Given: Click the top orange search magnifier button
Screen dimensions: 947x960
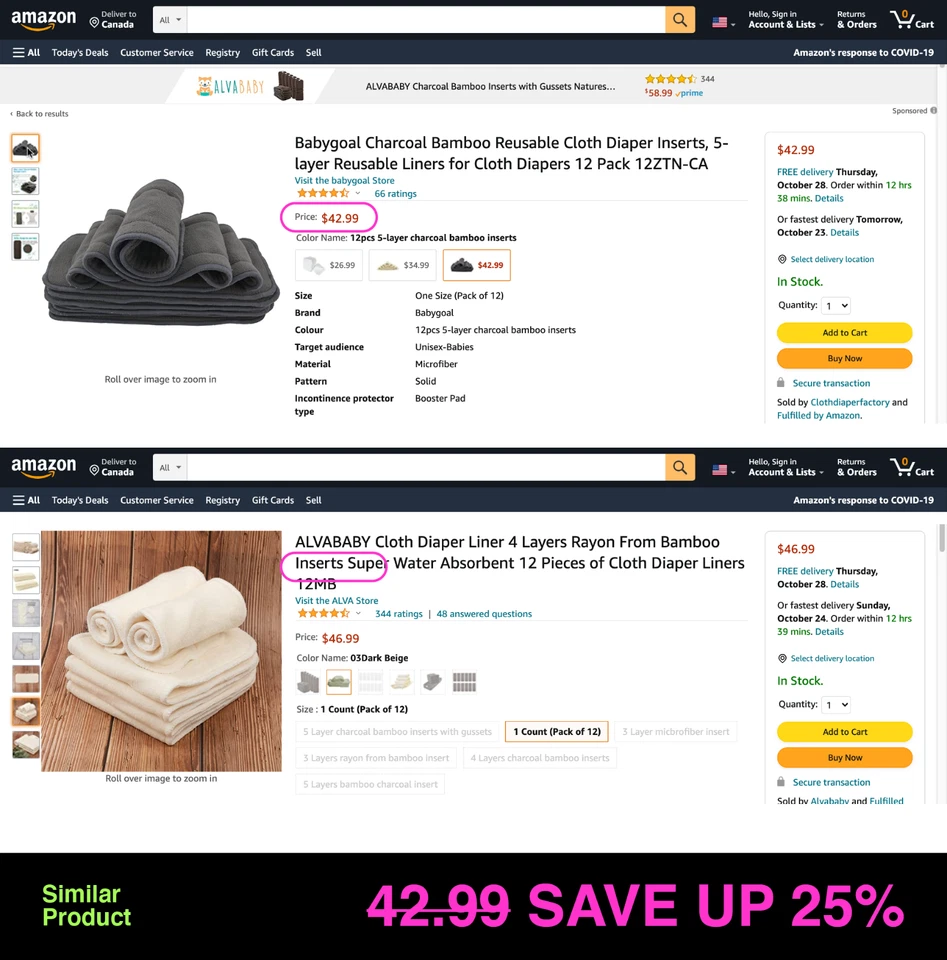Looking at the screenshot, I should (679, 20).
